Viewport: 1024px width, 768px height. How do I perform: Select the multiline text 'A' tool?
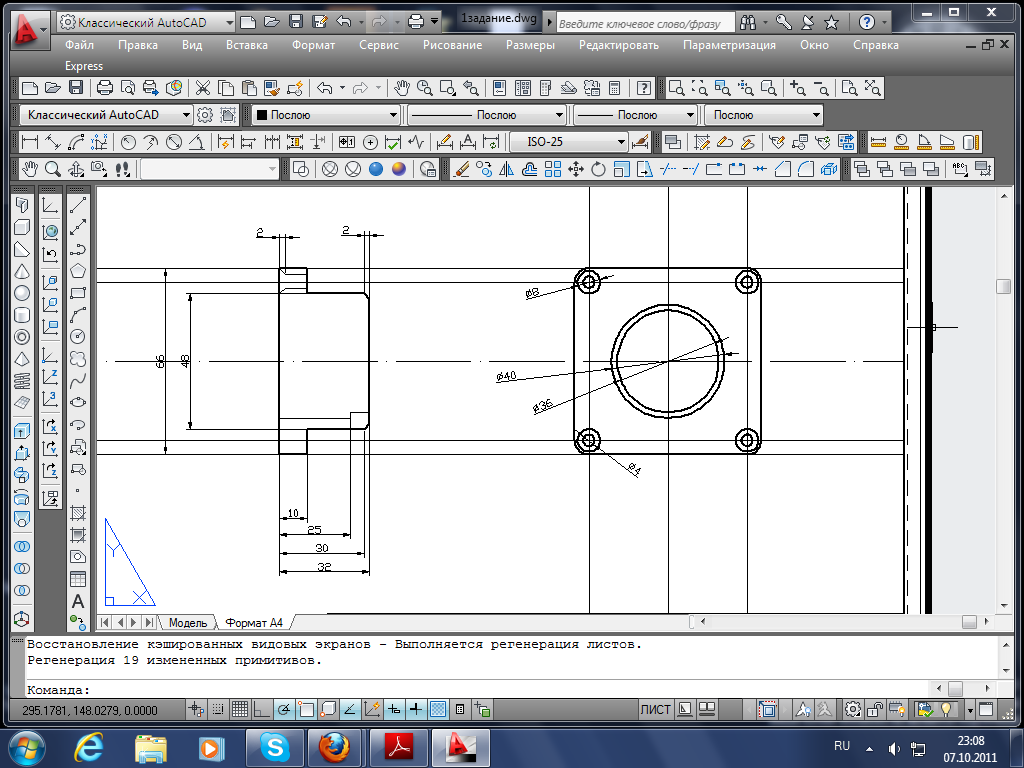pyautogui.click(x=78, y=602)
